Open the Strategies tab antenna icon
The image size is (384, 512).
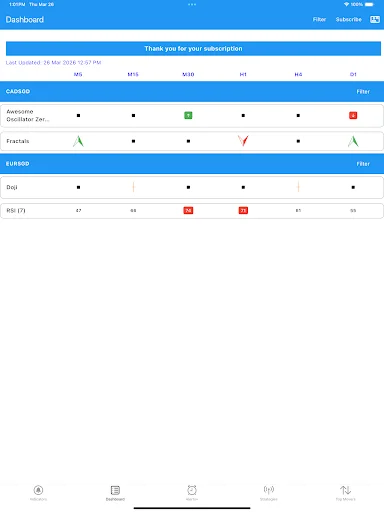(x=269, y=490)
